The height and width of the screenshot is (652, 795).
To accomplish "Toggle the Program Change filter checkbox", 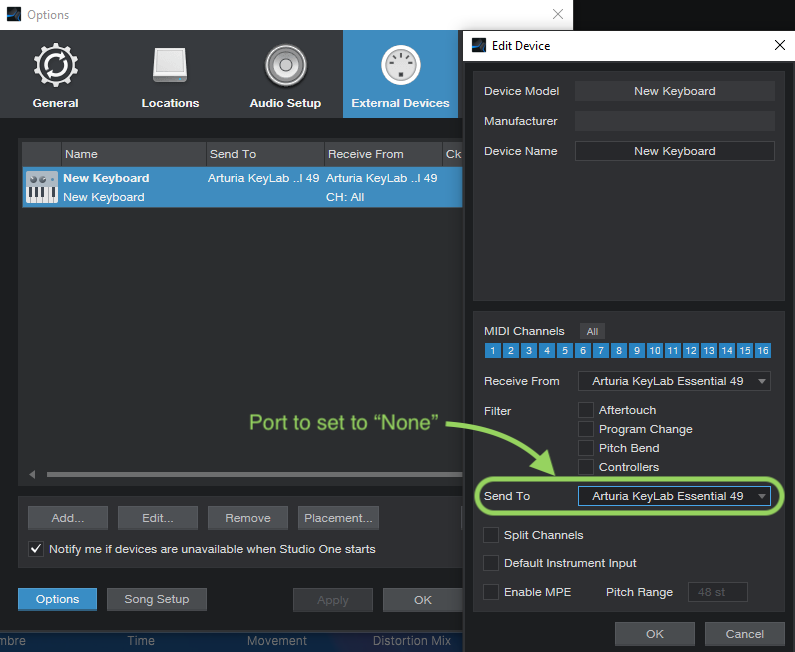I will (x=586, y=429).
